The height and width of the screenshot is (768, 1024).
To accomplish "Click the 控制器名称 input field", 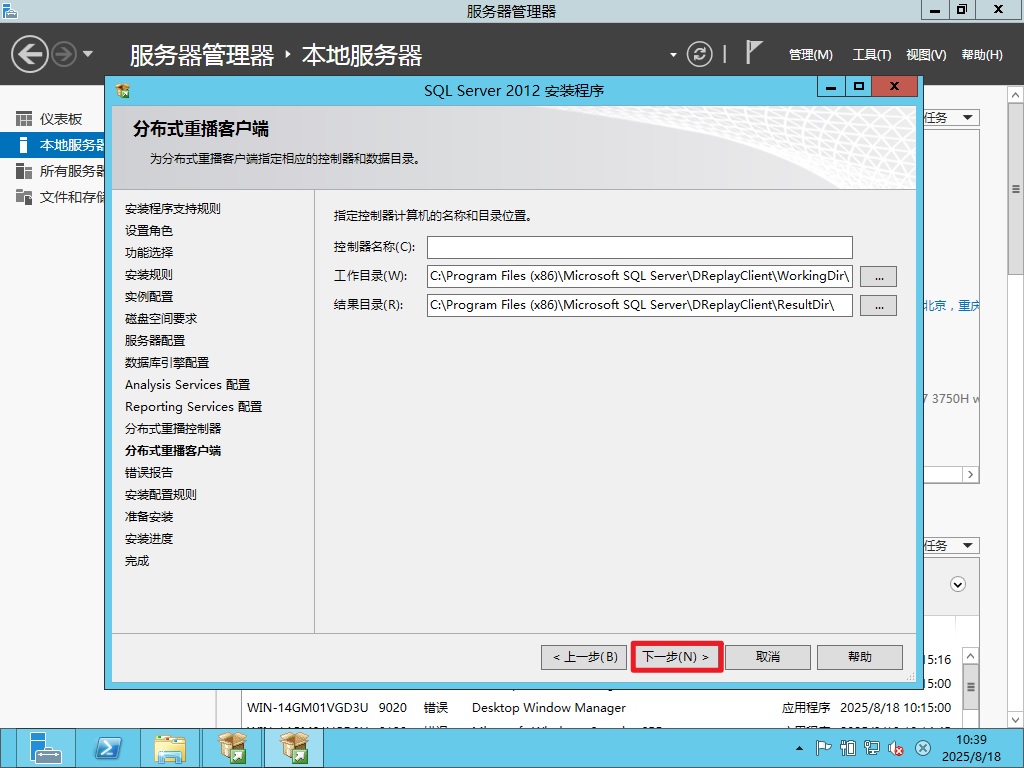I will 639,247.
